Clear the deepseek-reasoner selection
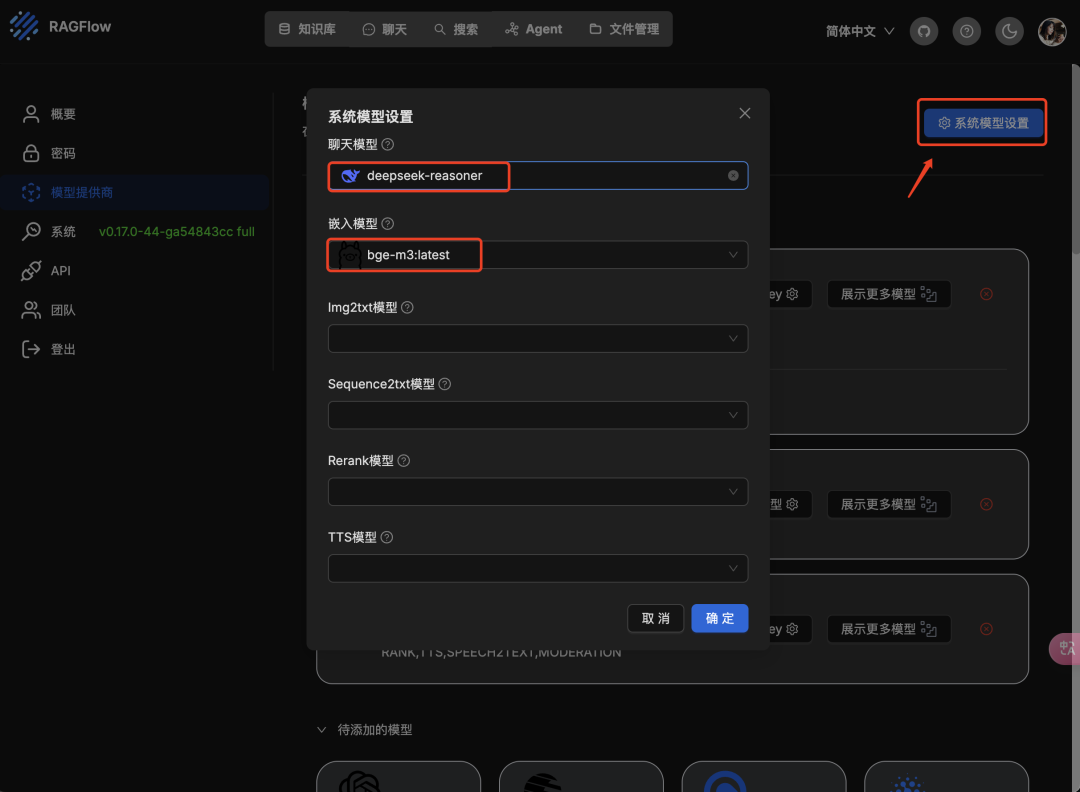Screen dimensions: 1080x792 [733, 176]
